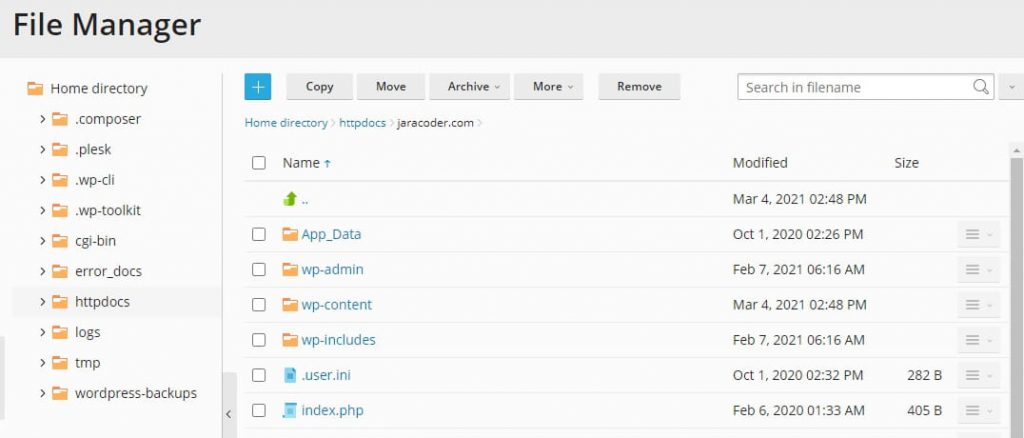
Task: Click the error_docs folder icon in tree
Action: [x=59, y=271]
